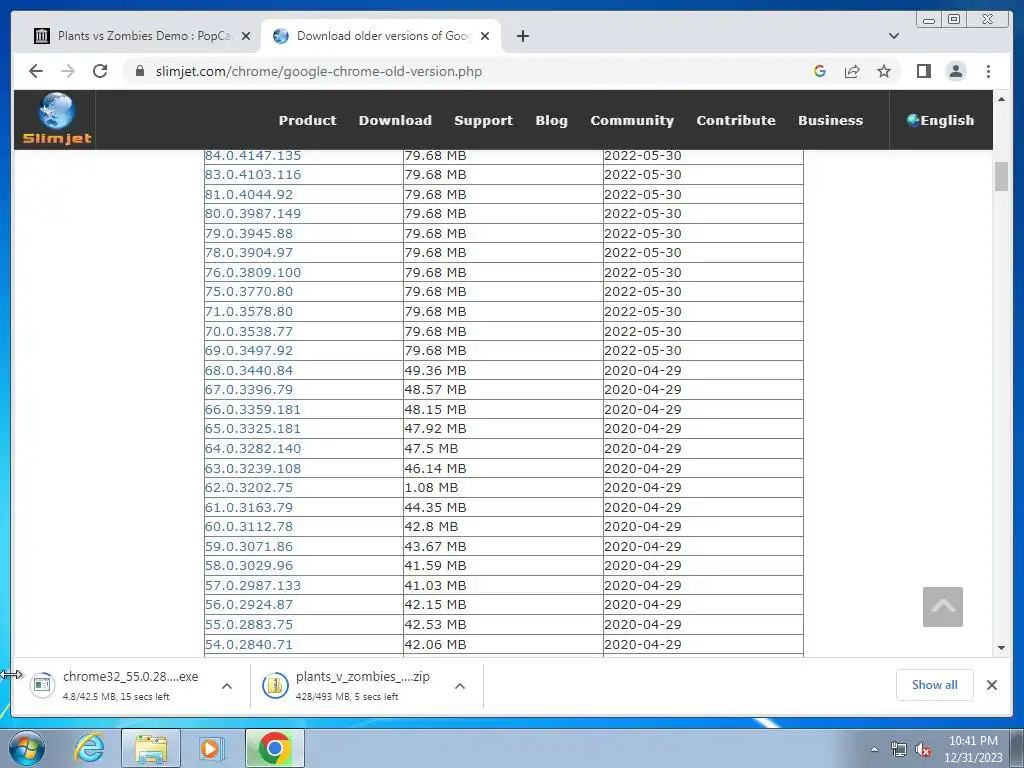1024x768 pixels.
Task: Open the network tray icon
Action: pos(899,750)
